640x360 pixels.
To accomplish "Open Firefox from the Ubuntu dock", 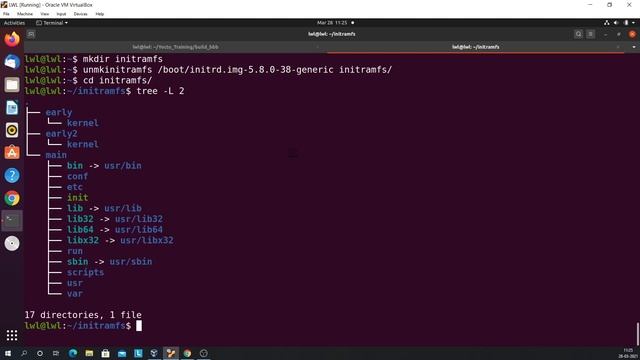I will coord(12,39).
